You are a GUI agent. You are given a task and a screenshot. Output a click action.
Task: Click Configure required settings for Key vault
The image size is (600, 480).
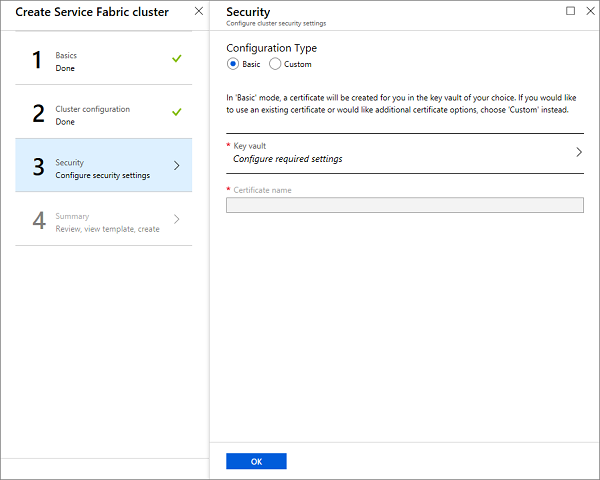pyautogui.click(x=287, y=159)
